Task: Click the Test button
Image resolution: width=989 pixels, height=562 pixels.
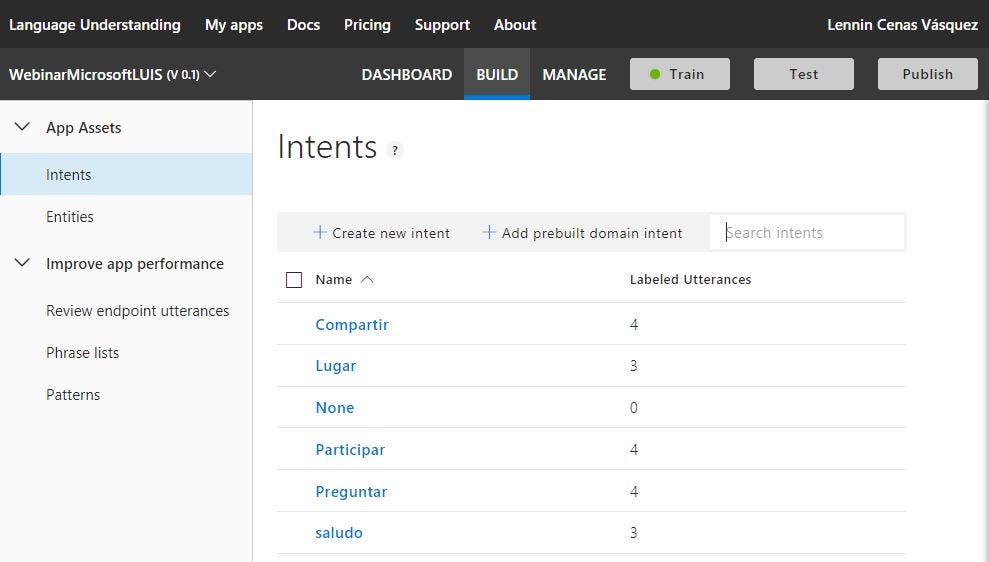Action: coord(804,74)
